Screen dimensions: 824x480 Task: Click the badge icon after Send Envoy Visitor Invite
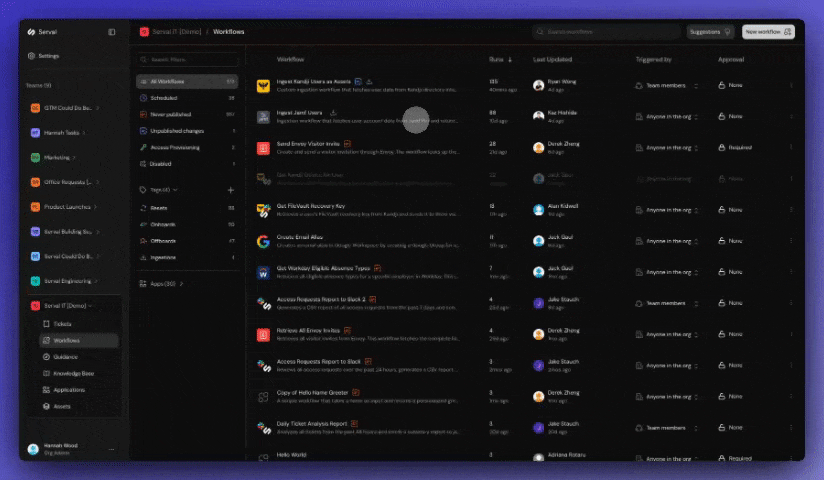347,144
